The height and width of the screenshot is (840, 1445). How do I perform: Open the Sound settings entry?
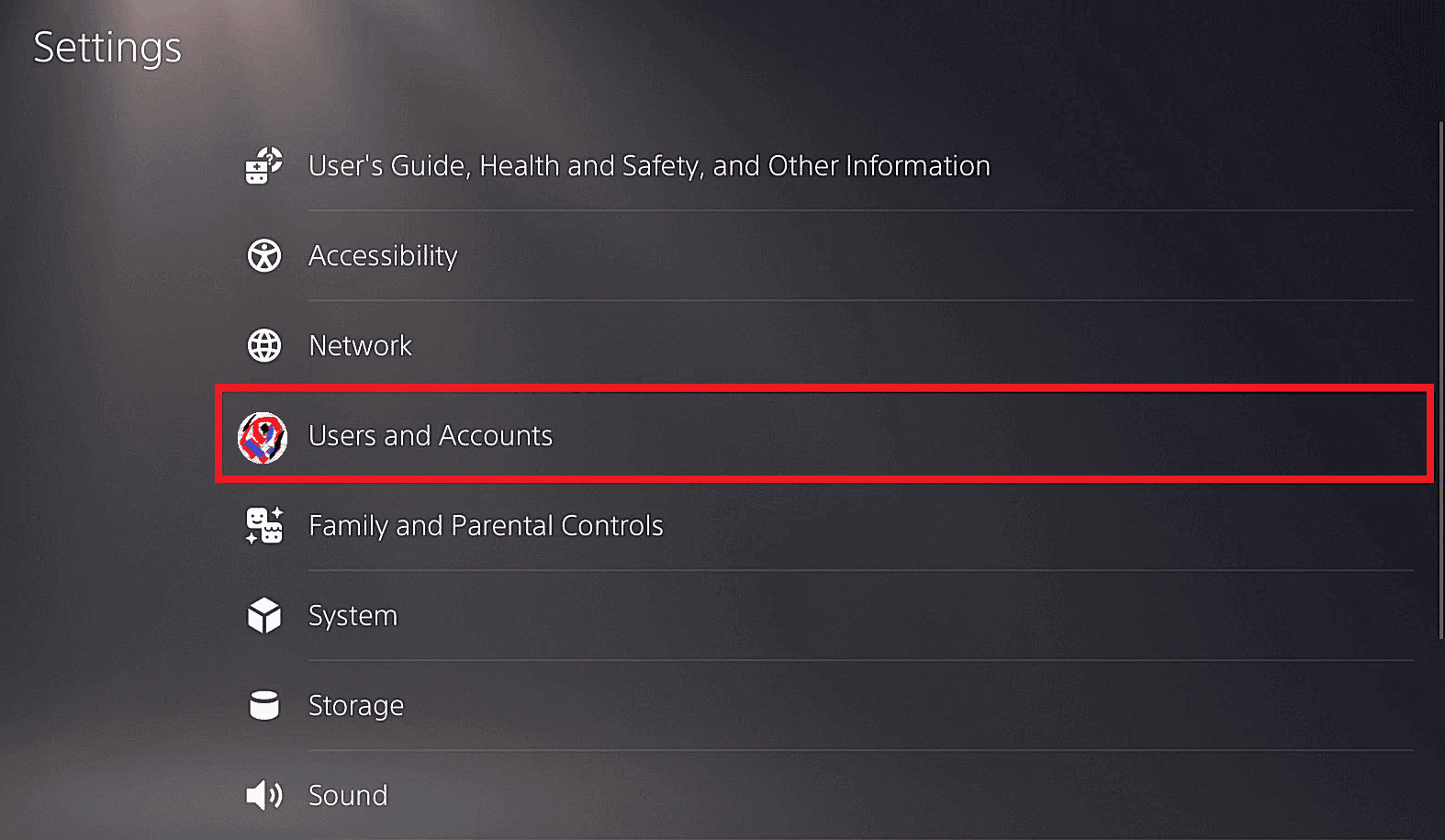pos(348,795)
